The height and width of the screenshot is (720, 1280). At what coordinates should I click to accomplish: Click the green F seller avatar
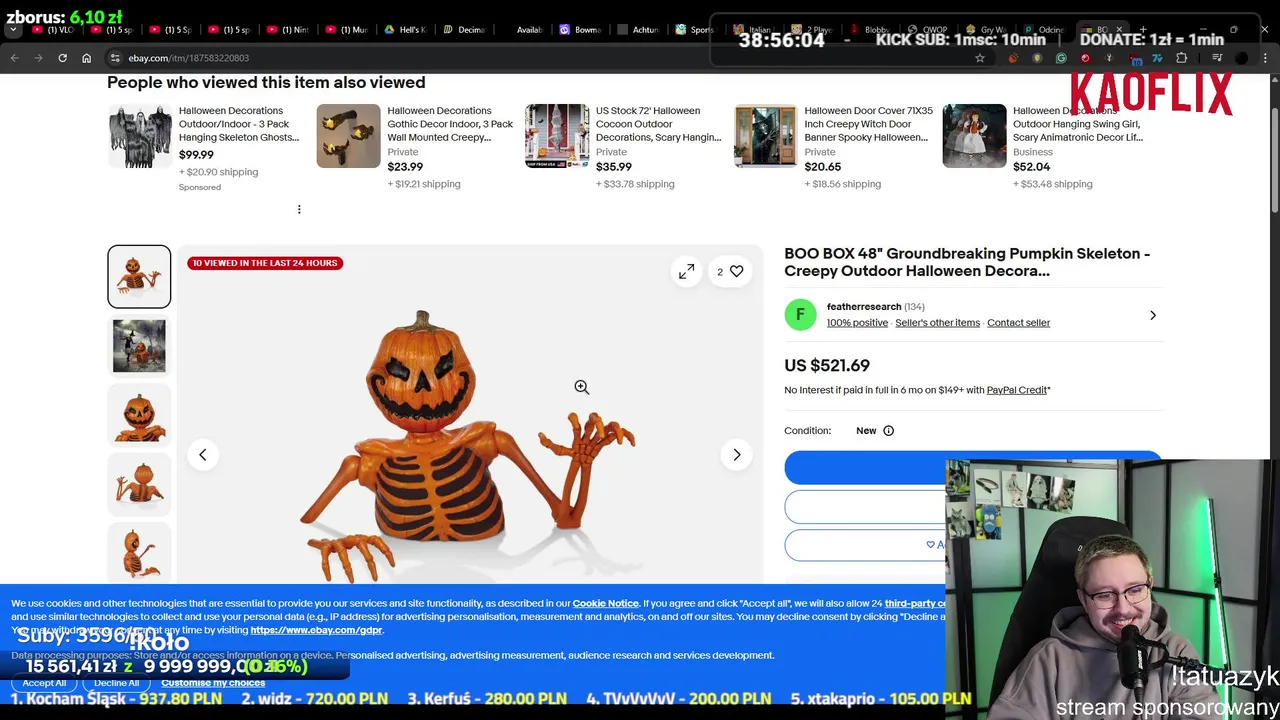800,314
